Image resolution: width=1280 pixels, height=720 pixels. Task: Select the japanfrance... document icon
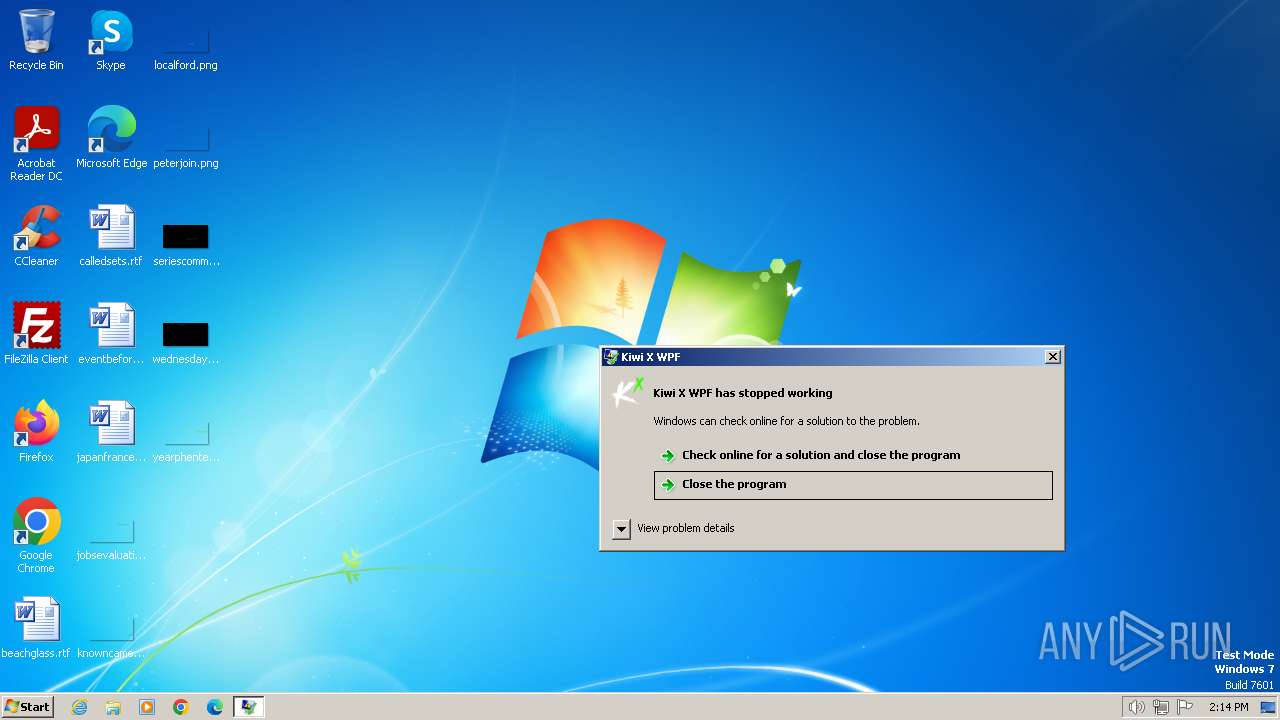(x=111, y=432)
